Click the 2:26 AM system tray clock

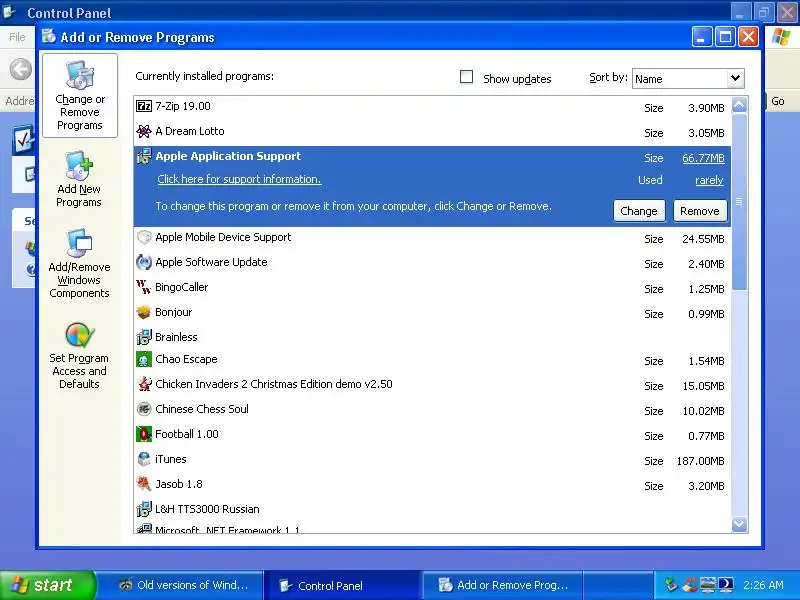point(763,585)
